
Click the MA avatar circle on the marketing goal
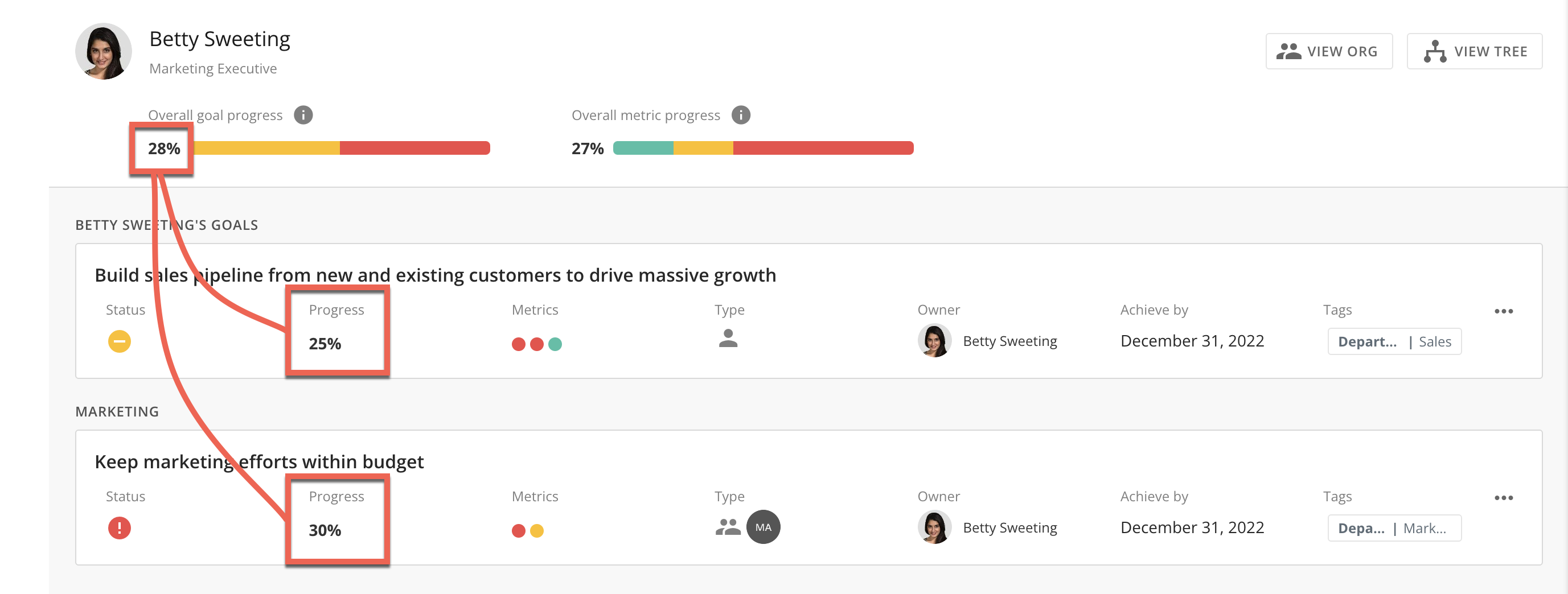click(x=764, y=526)
